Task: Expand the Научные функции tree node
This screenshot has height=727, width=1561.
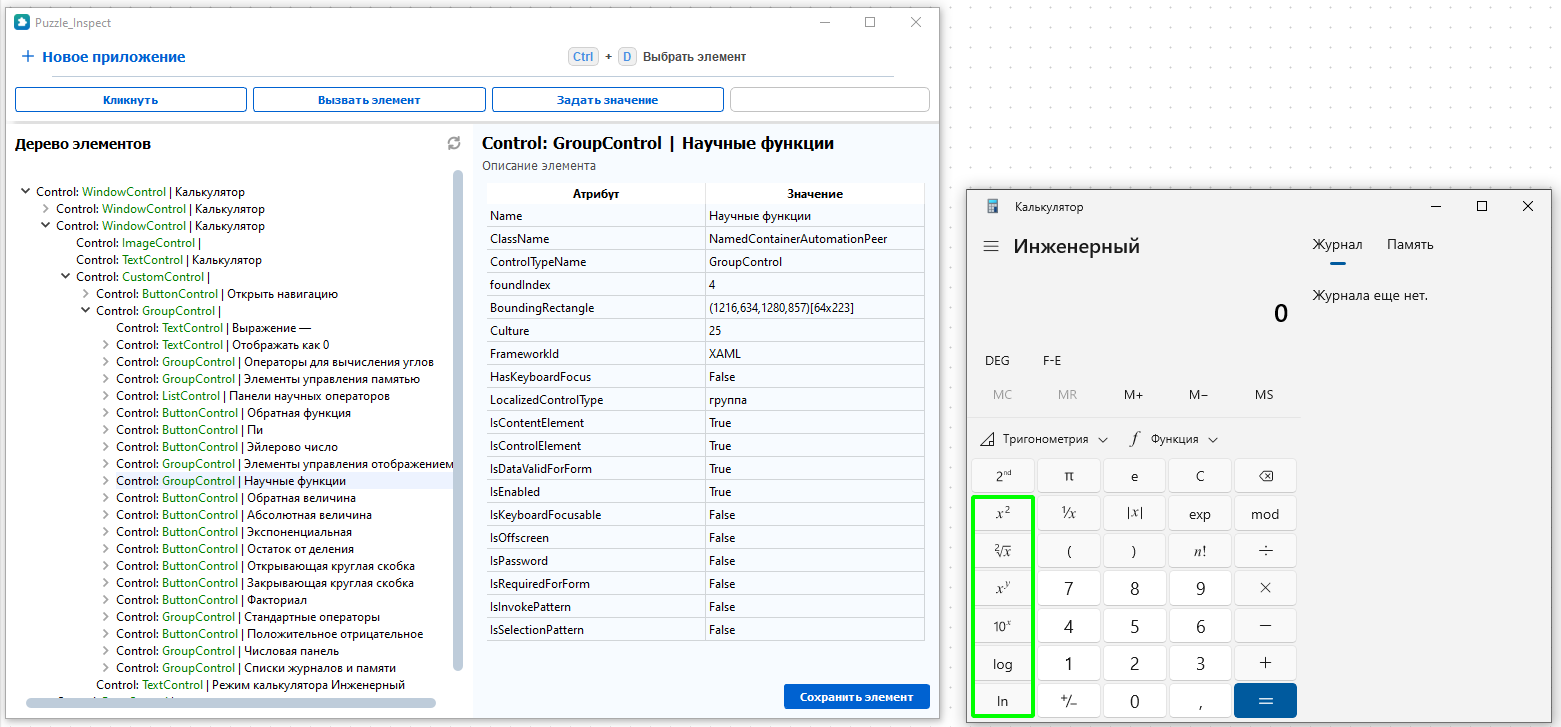Action: (106, 481)
